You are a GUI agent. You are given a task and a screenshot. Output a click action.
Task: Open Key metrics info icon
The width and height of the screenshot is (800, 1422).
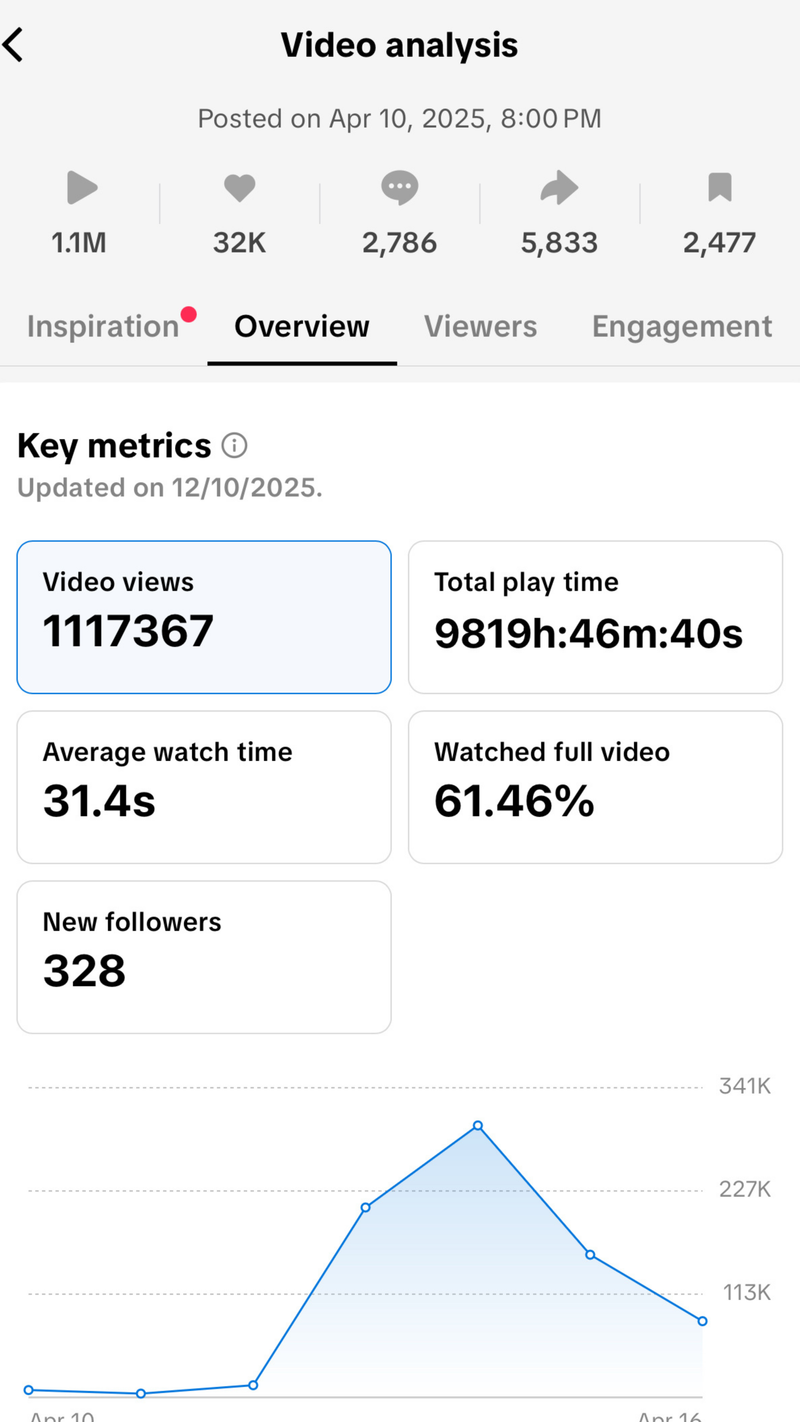(234, 445)
